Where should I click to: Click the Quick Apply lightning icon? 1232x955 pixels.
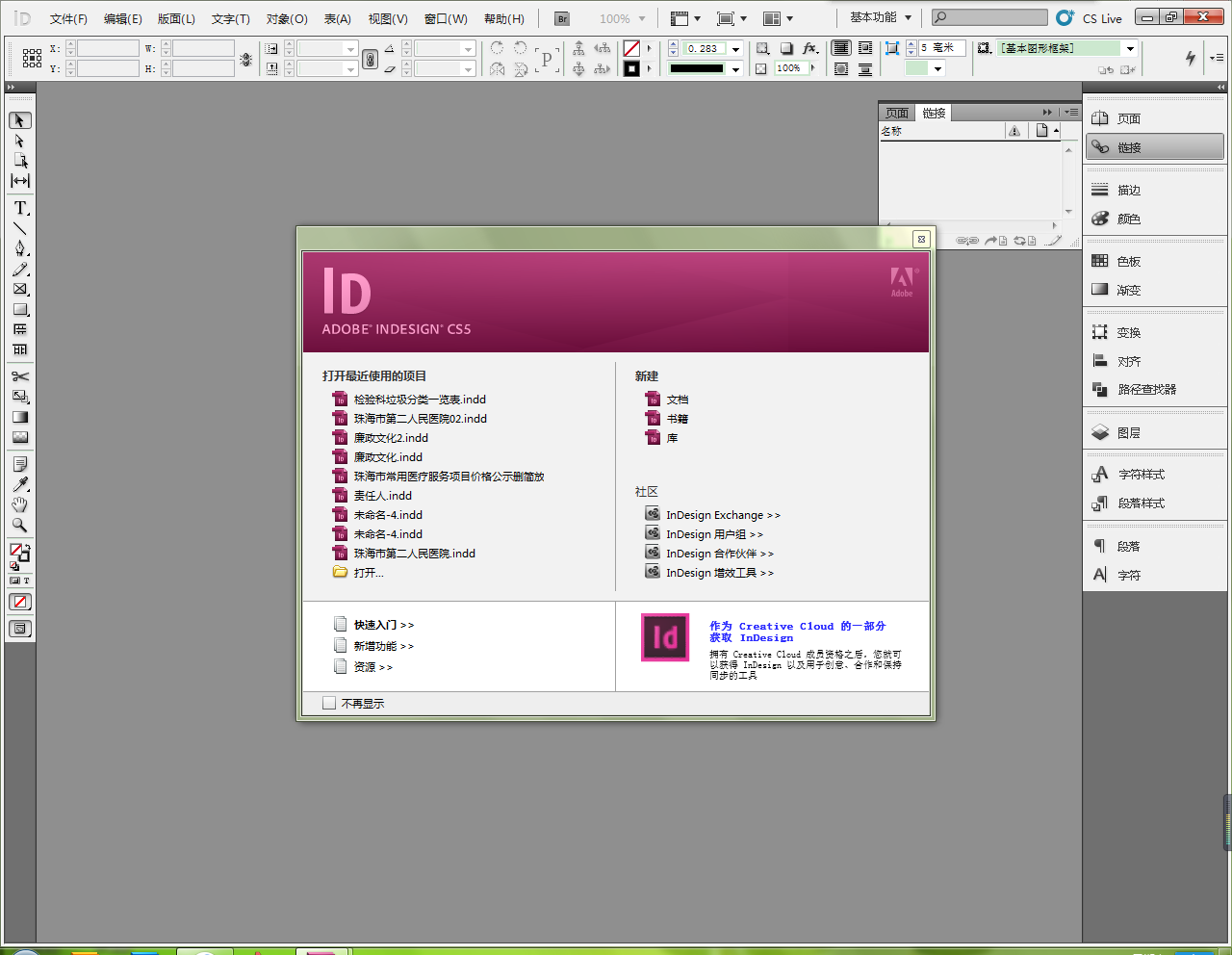1191,58
